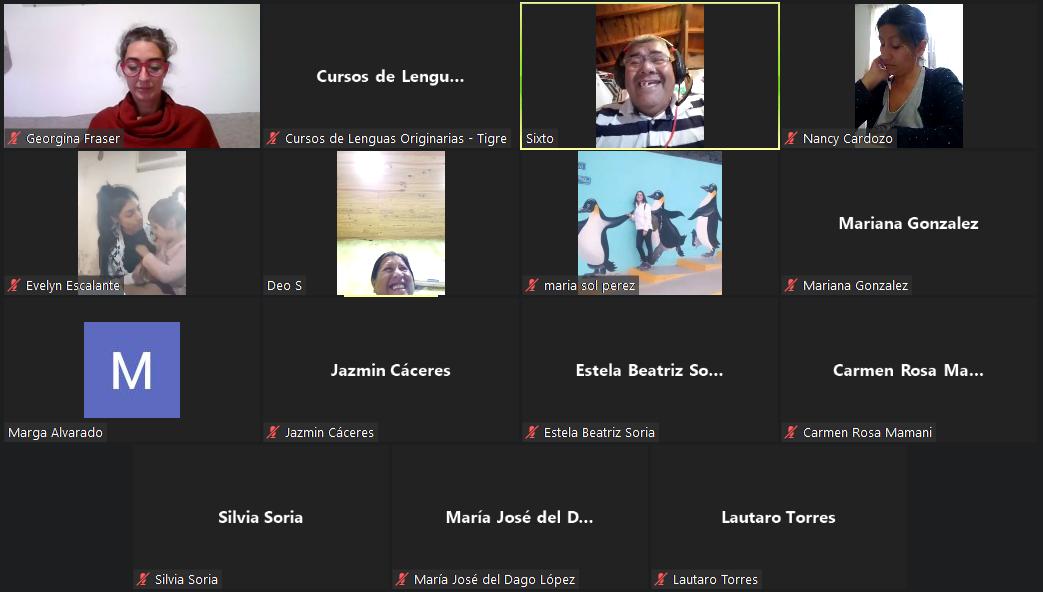Click the Marga Alvarado name label
Viewport: 1043px width, 592px height.
tap(55, 433)
